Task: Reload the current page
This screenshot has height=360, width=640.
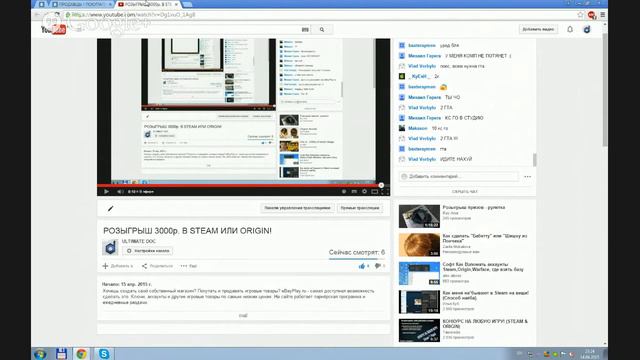Action: point(57,15)
